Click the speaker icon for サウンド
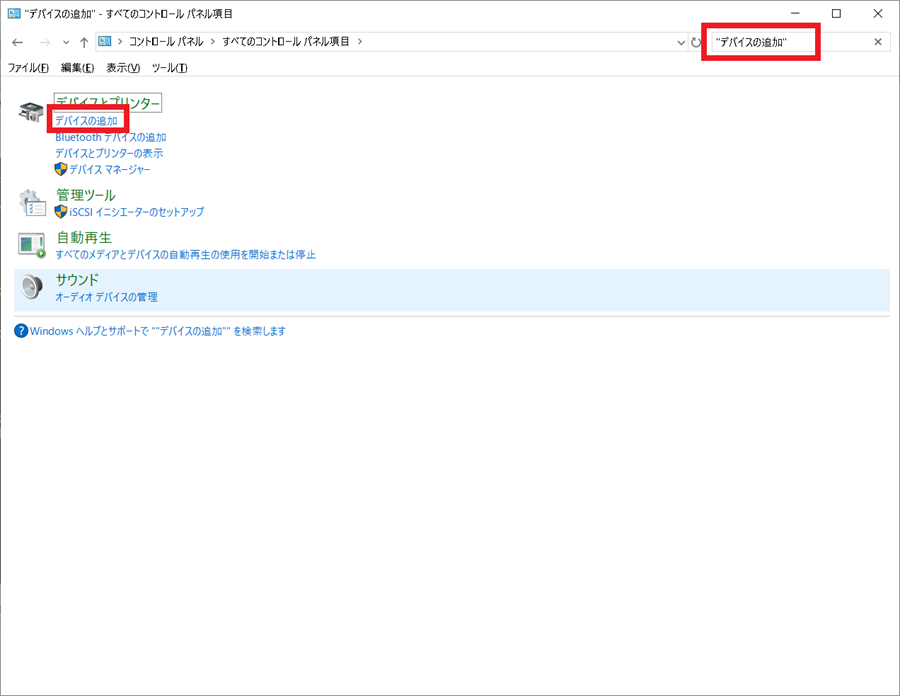900x696 pixels. point(31,287)
